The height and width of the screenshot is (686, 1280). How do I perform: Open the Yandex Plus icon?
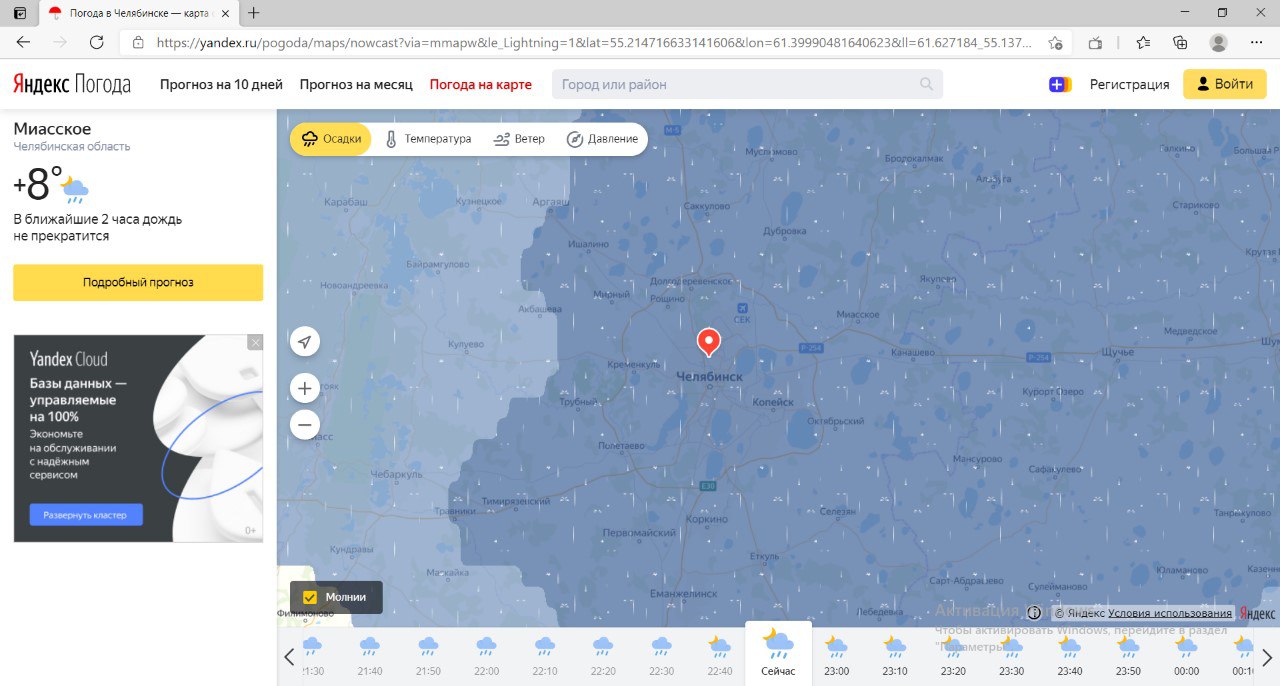pos(1060,84)
